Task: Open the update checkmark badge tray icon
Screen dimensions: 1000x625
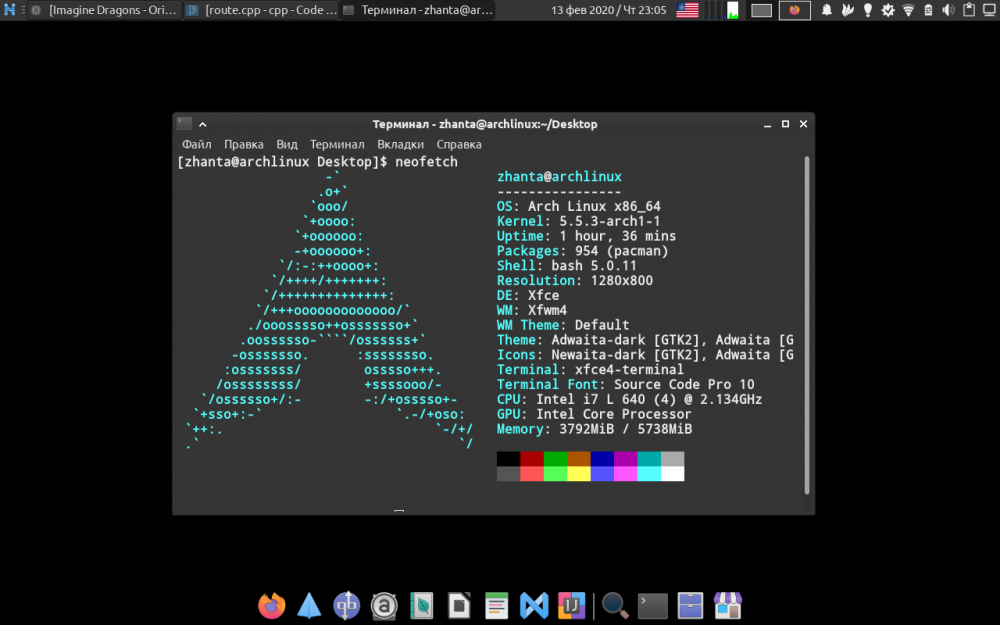Action: coord(888,10)
